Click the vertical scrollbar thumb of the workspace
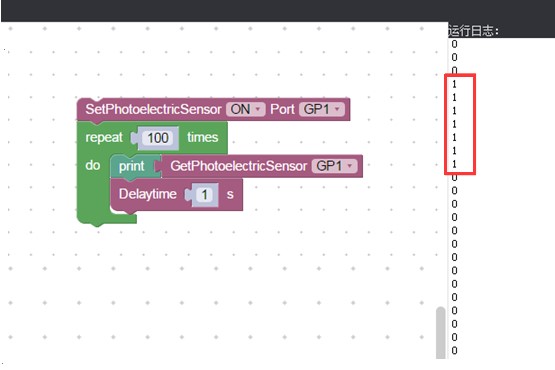The height and width of the screenshot is (370, 555). pos(441,333)
